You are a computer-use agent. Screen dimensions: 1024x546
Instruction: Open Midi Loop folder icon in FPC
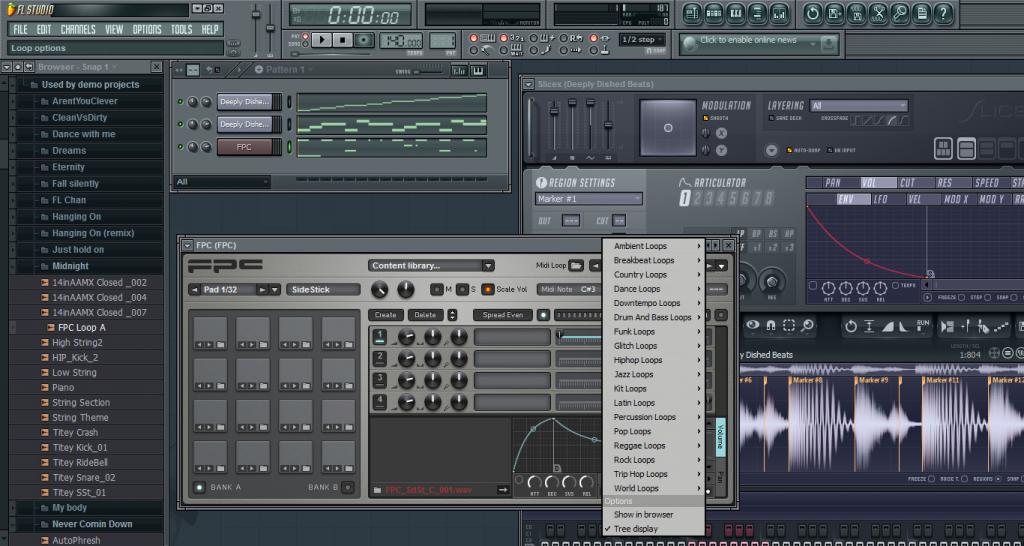pos(577,265)
